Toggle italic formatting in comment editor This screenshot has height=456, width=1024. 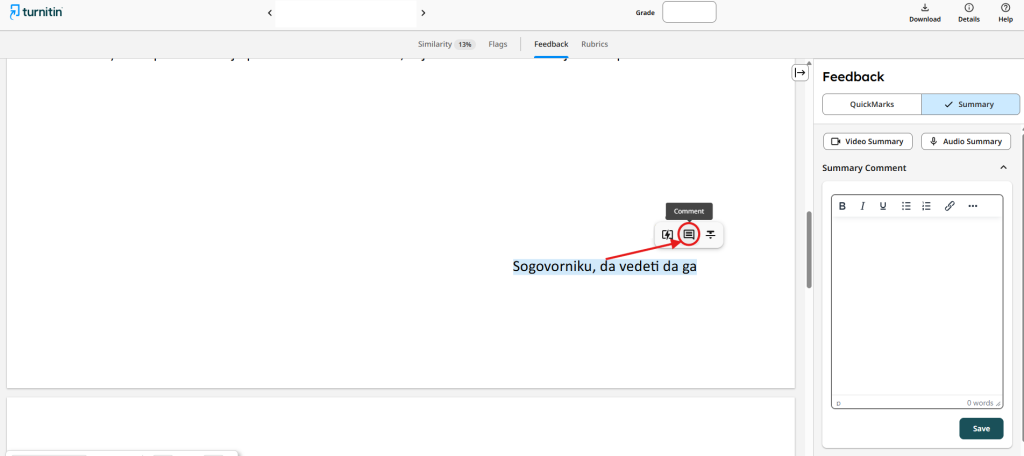[x=862, y=206]
